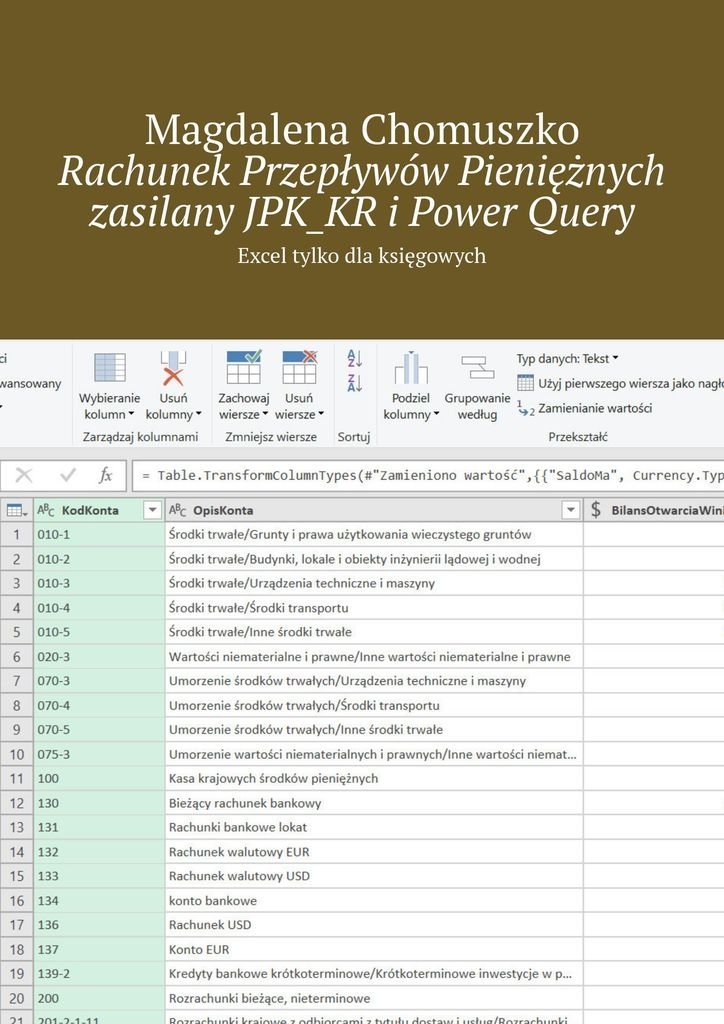The image size is (724, 1024).
Task: Click inside the formula bar text
Action: [430, 475]
